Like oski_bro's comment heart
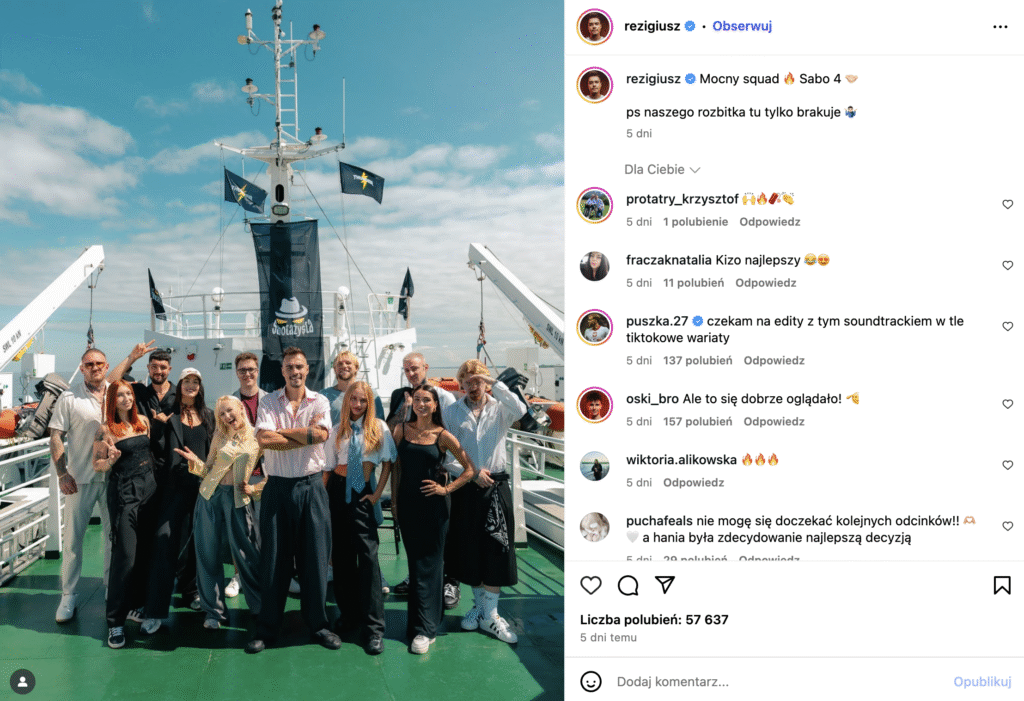 1007,404
